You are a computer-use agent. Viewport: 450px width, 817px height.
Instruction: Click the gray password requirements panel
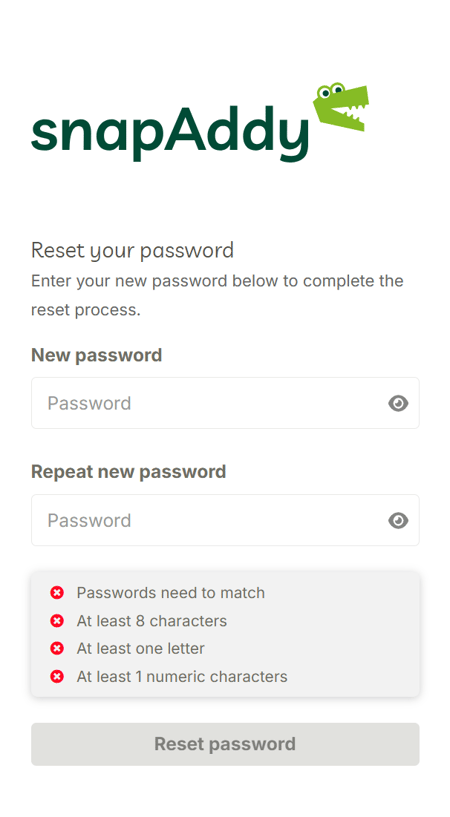[x=225, y=634]
